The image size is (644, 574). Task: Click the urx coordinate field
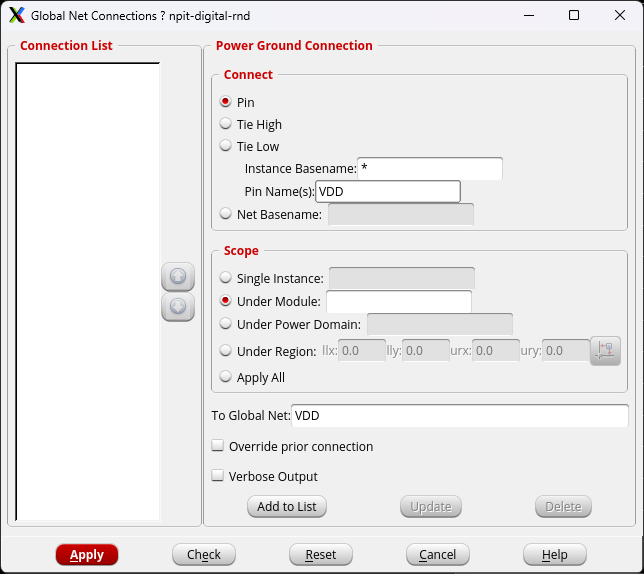(496, 351)
